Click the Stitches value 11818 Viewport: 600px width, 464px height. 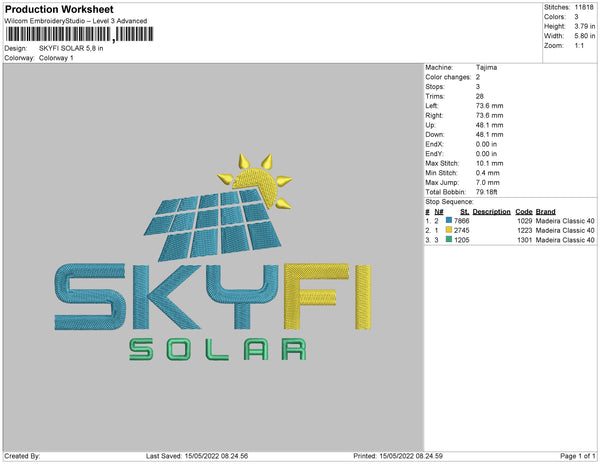click(585, 6)
